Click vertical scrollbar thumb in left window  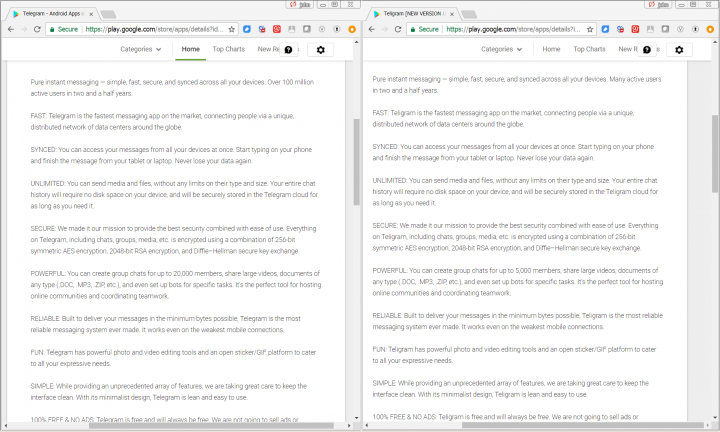pos(356,162)
